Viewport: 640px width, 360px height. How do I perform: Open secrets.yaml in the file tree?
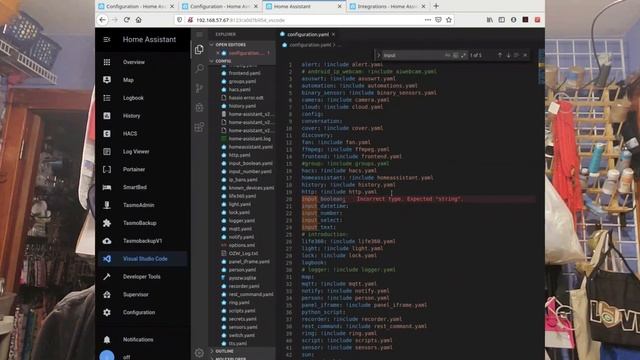point(242,319)
